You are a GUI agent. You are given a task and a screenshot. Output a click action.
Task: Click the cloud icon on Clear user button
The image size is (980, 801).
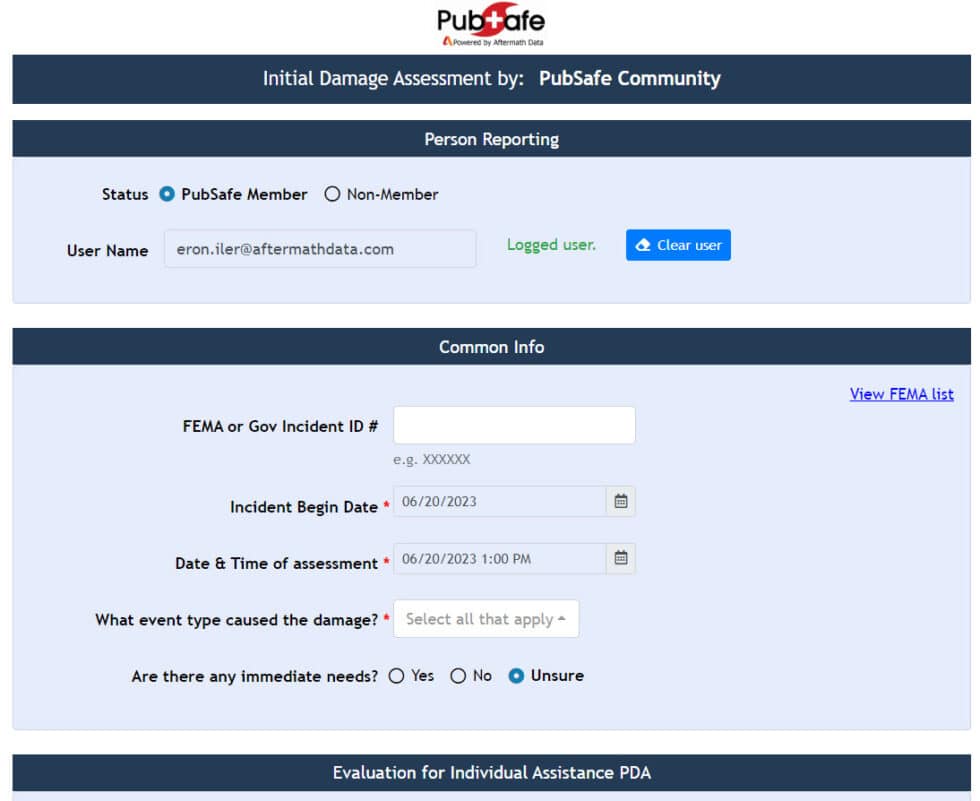pyautogui.click(x=642, y=244)
